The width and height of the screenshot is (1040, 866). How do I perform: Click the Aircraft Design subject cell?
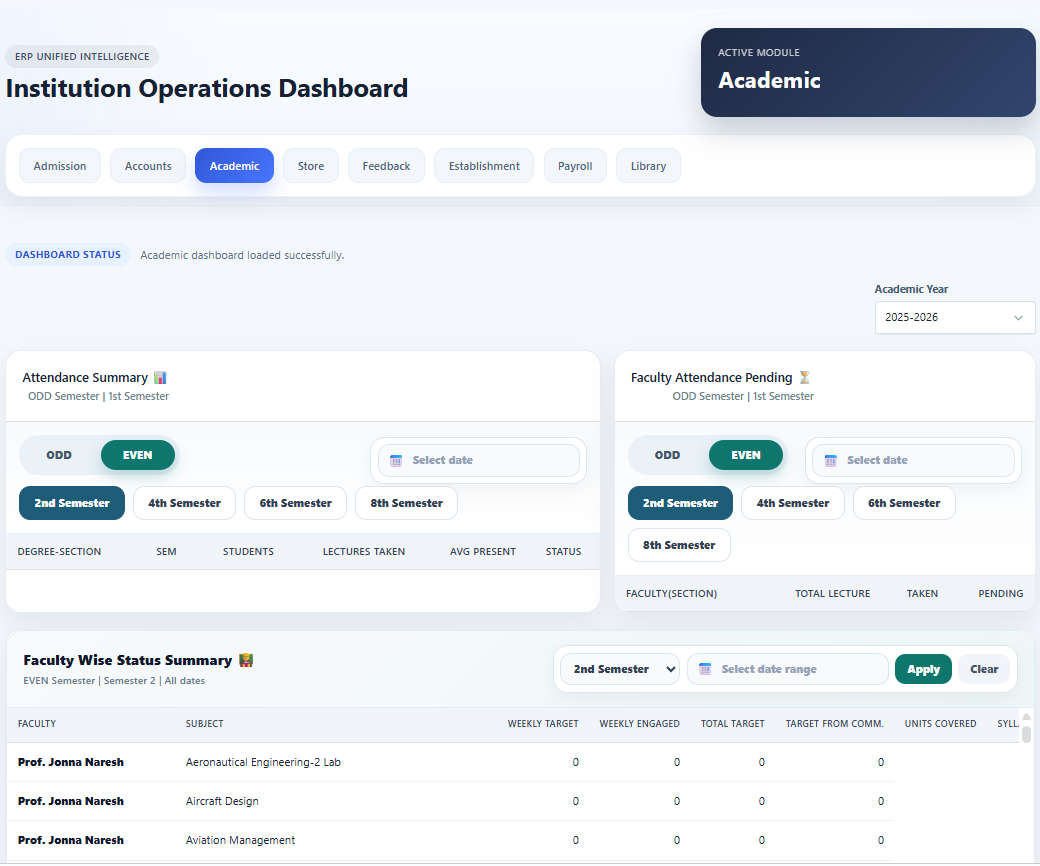(222, 801)
